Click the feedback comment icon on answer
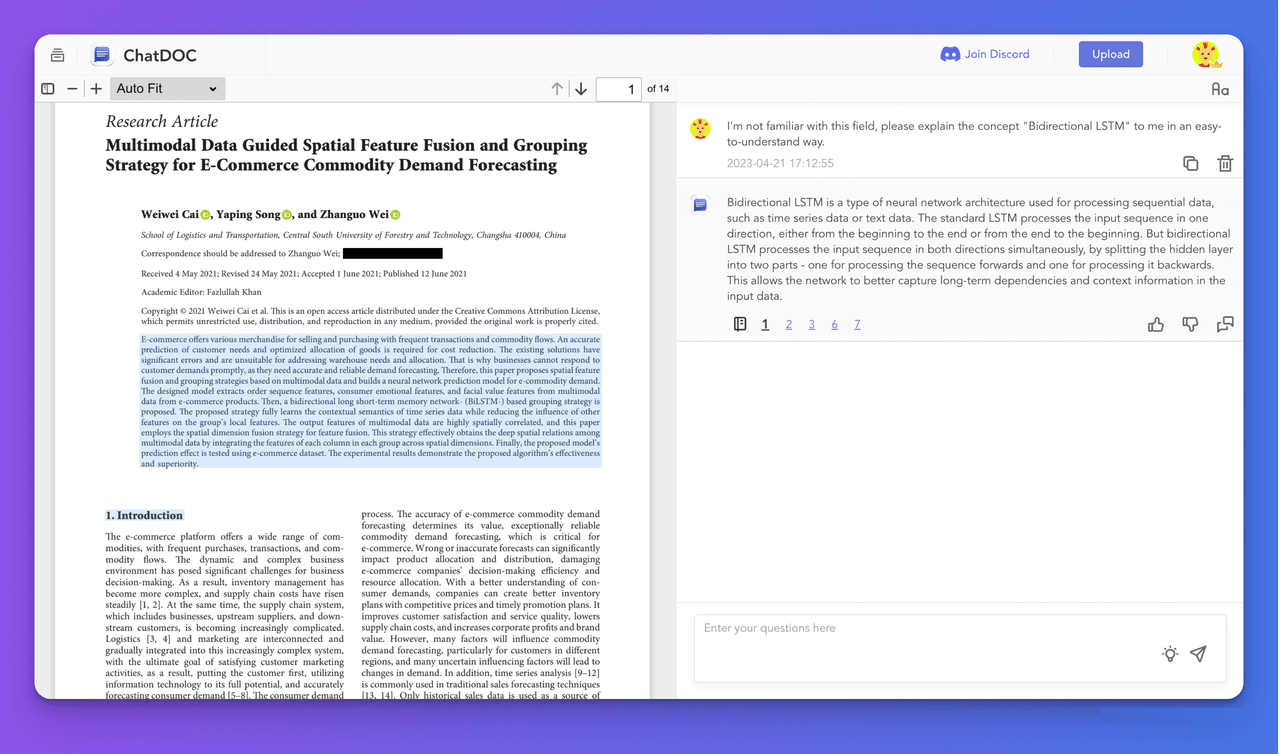This screenshot has width=1280, height=754. point(1225,324)
